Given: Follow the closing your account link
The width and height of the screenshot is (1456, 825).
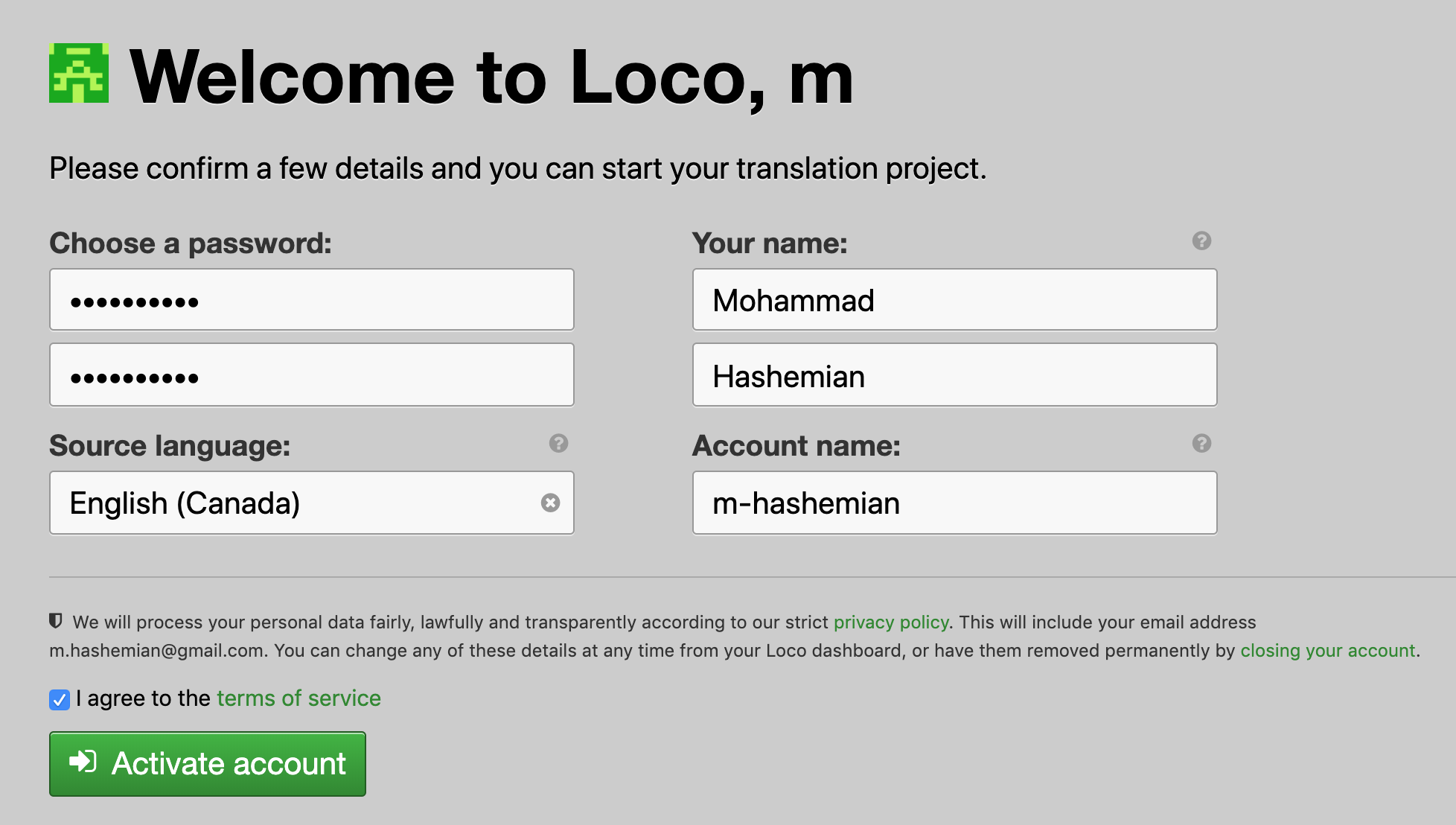Looking at the screenshot, I should 1327,650.
